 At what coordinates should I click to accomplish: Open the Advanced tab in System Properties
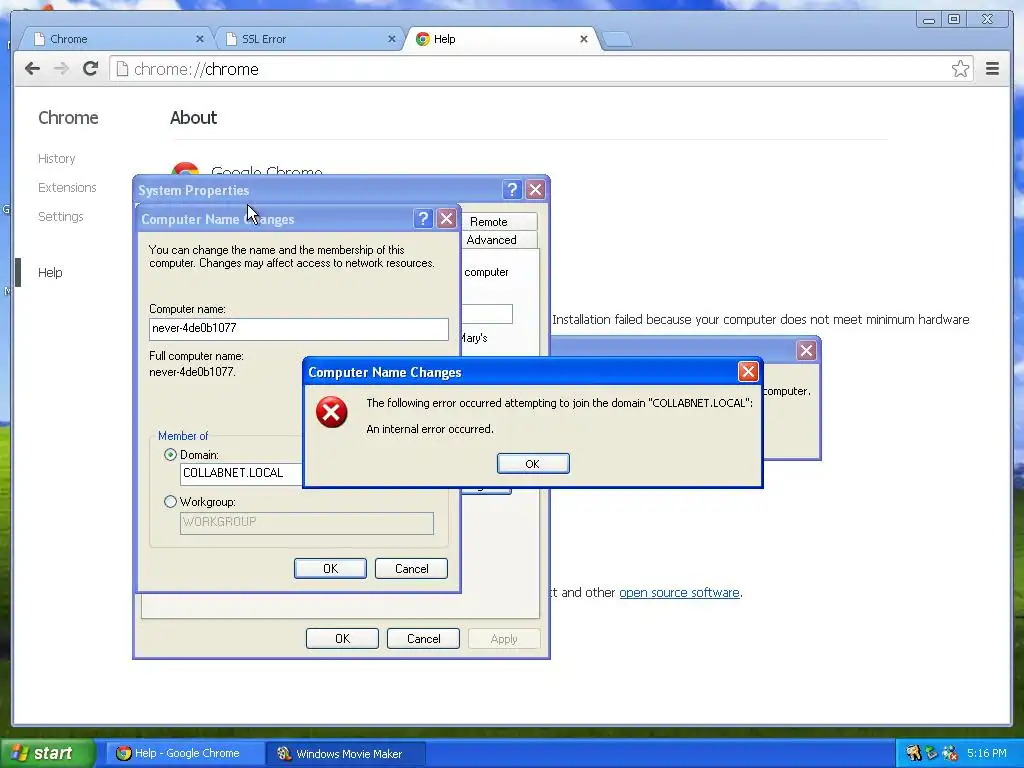[x=498, y=240]
